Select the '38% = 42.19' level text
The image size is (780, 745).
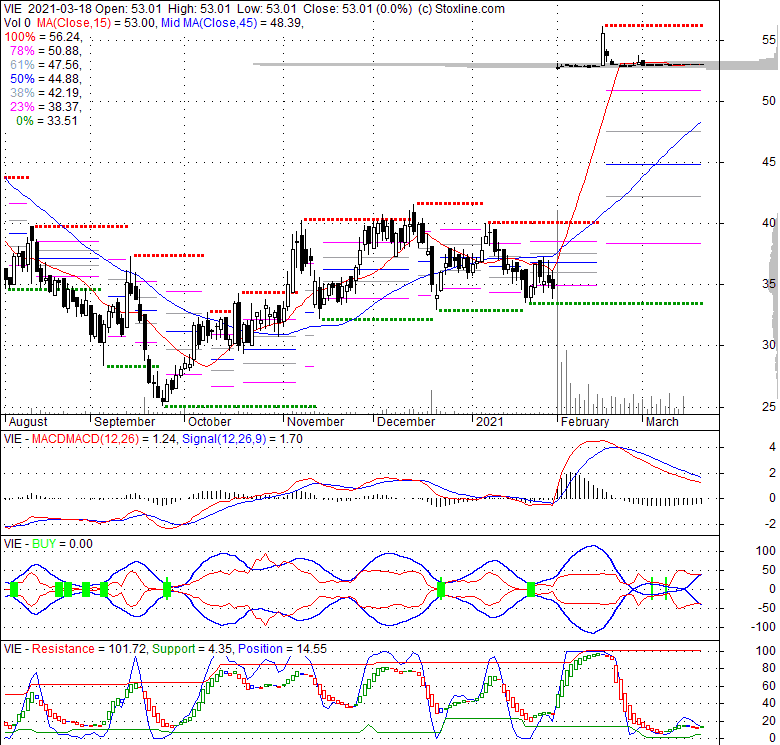pos(45,93)
